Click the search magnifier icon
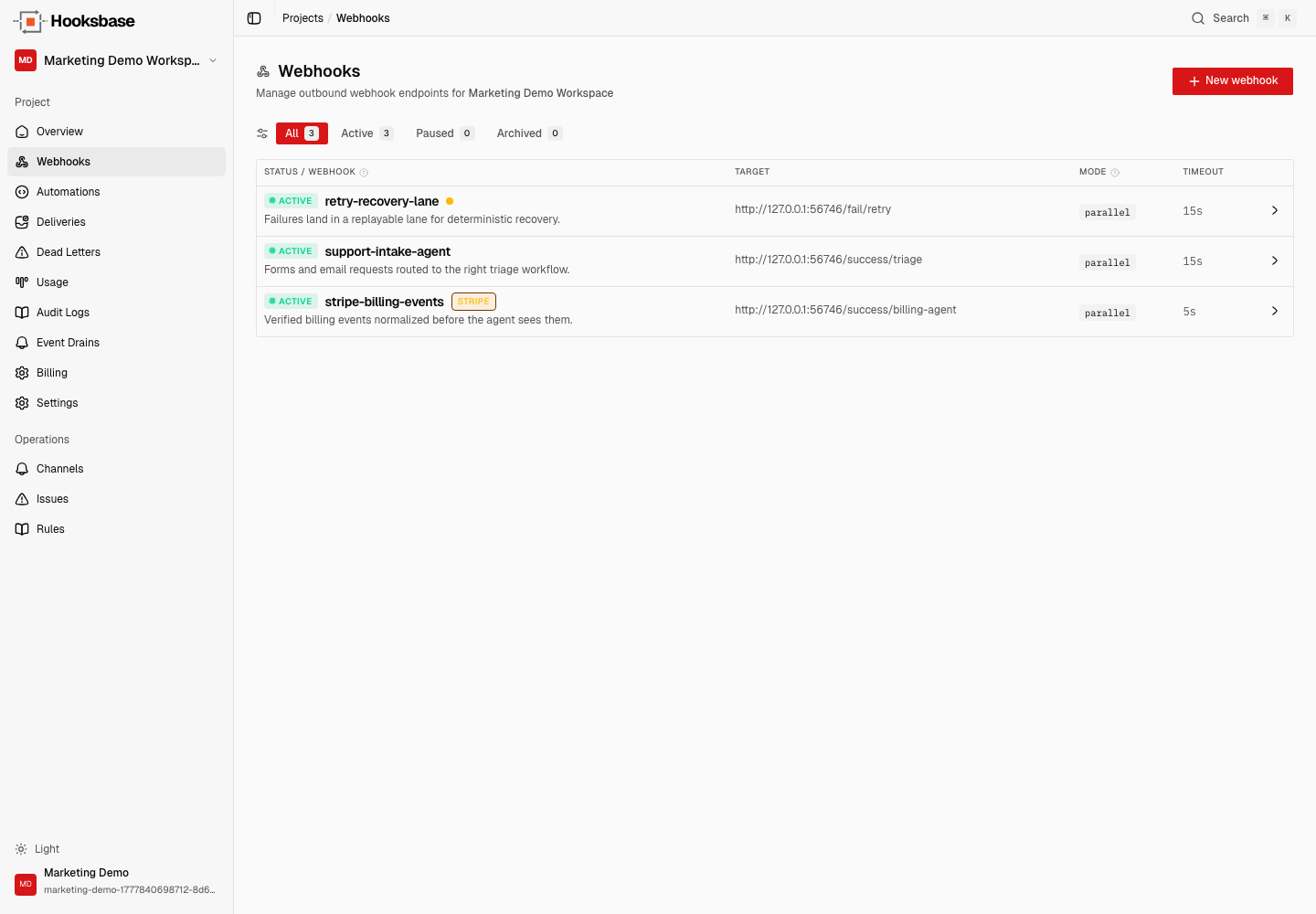Screen dimensions: 1316x914 tap(1198, 18)
